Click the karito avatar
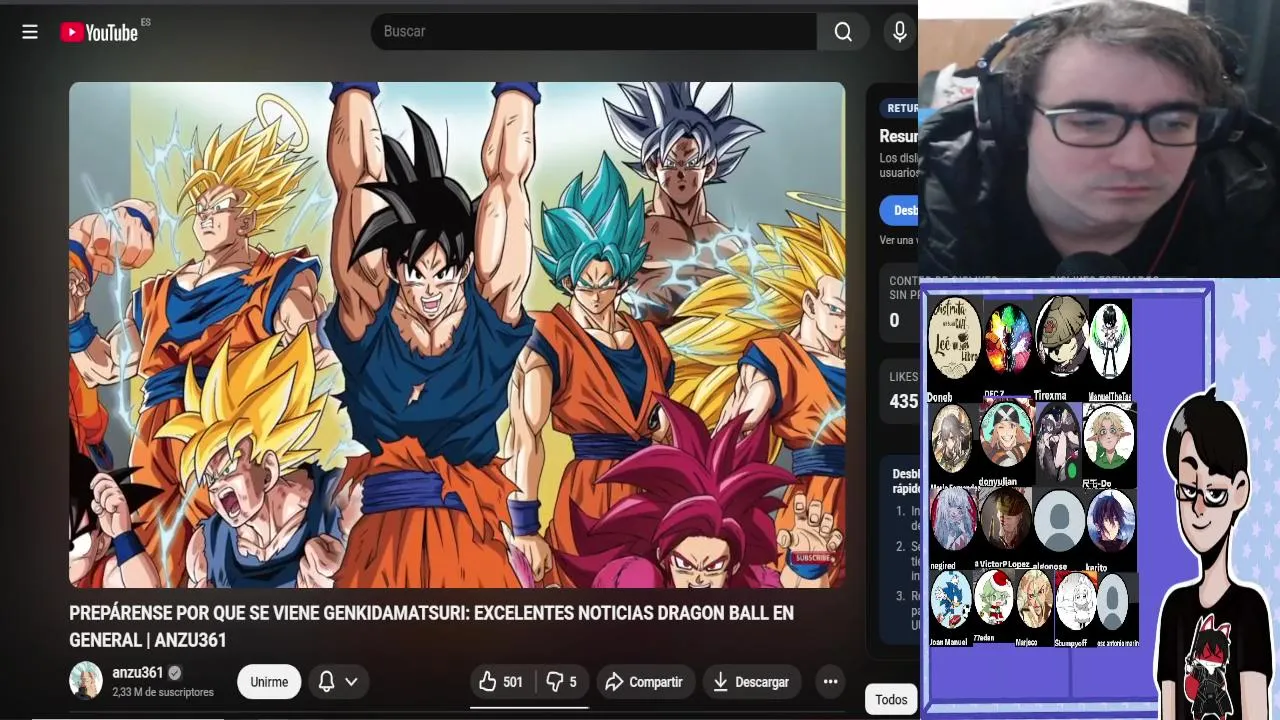The image size is (1280, 720). pyautogui.click(x=1110, y=520)
